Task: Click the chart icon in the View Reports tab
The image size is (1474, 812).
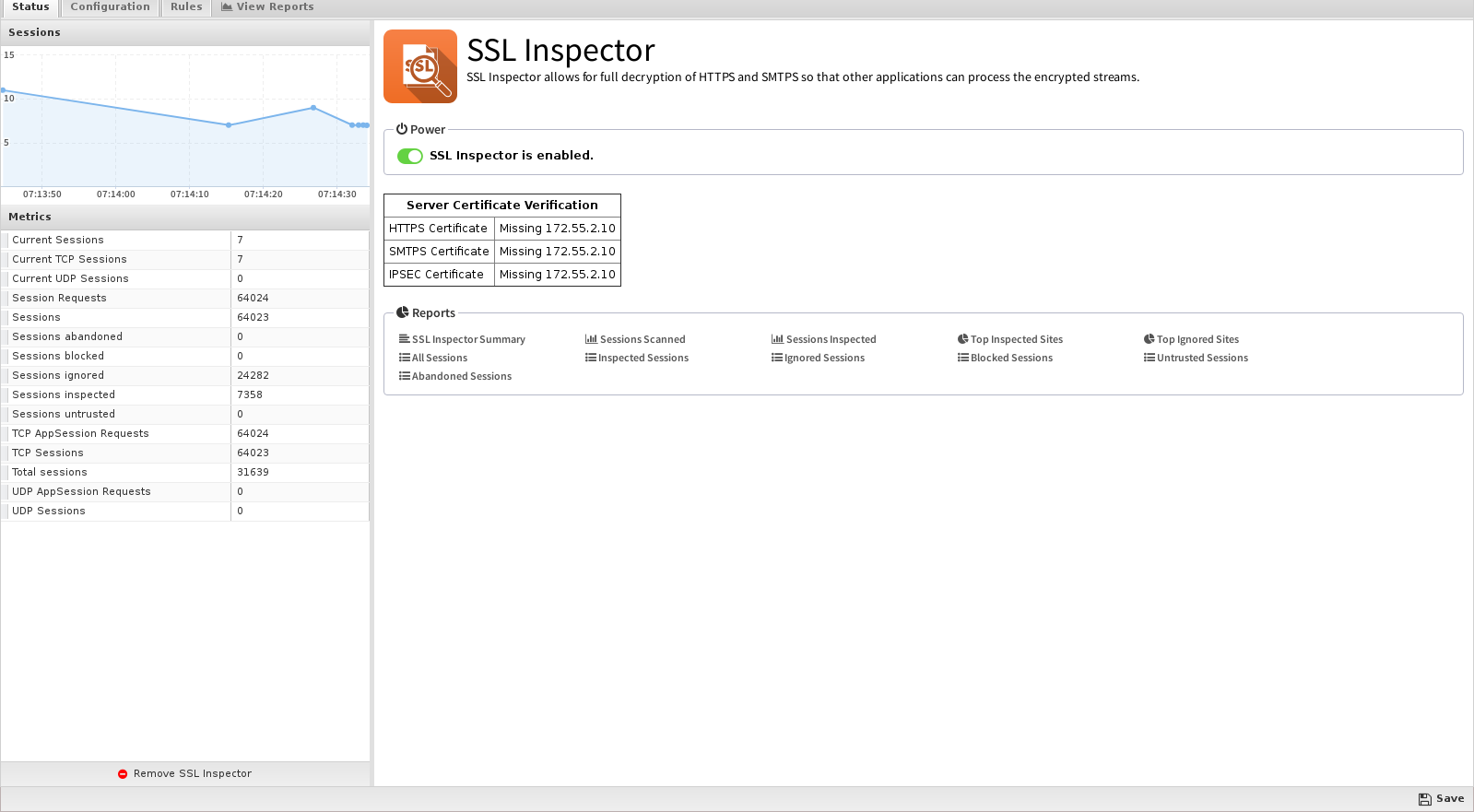Action: coord(227,6)
